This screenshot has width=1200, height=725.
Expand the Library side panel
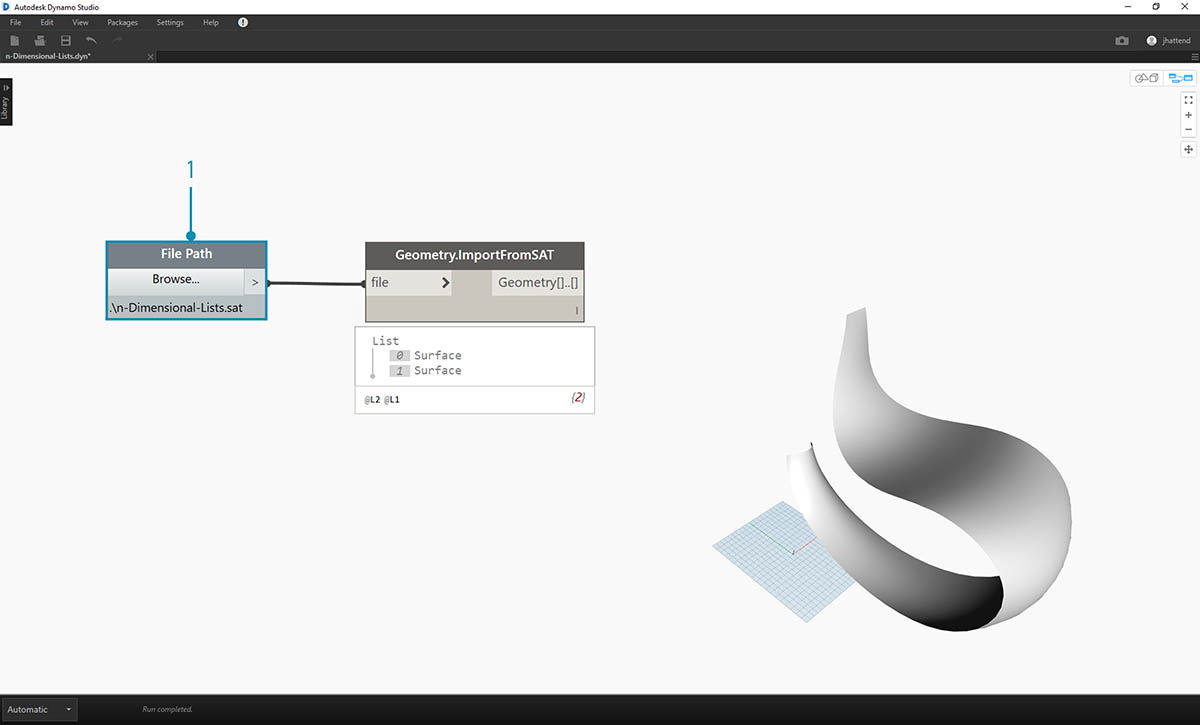click(x=5, y=103)
